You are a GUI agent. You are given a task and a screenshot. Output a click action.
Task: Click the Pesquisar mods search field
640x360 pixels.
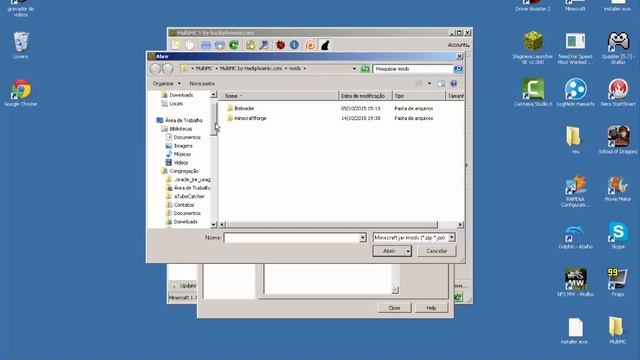click(413, 69)
